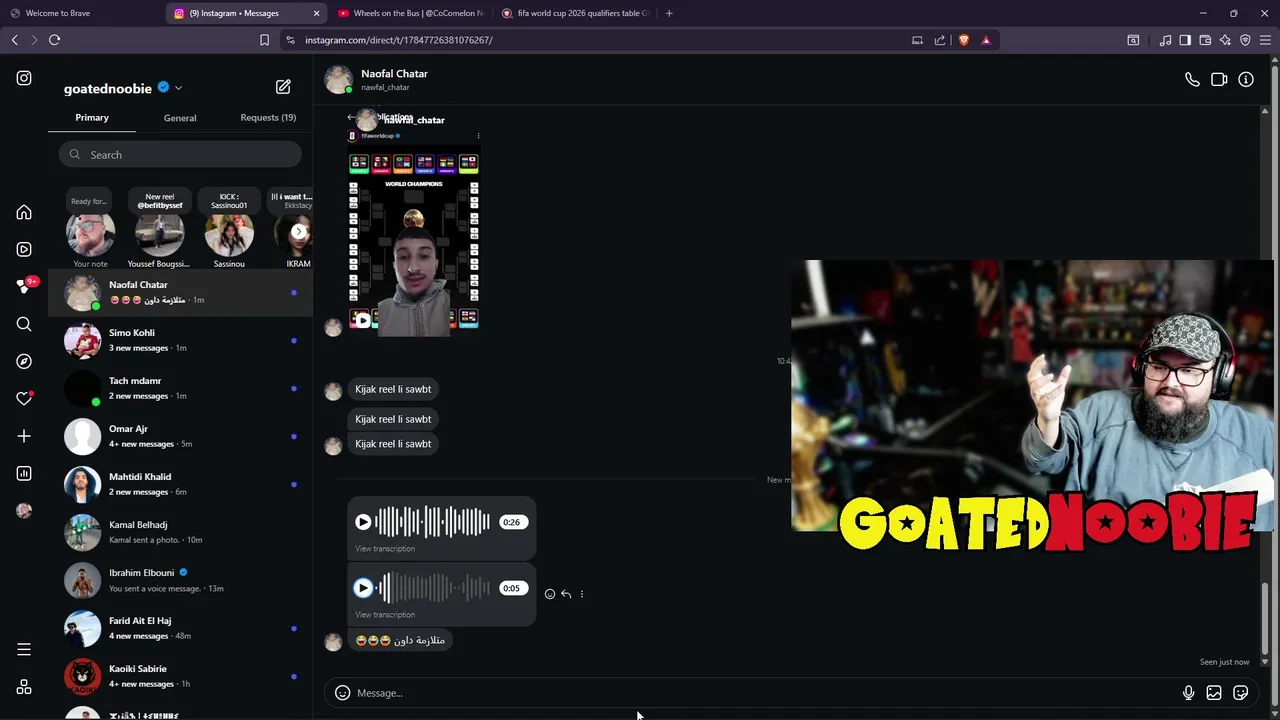Open conversation information icon

pos(1246,80)
